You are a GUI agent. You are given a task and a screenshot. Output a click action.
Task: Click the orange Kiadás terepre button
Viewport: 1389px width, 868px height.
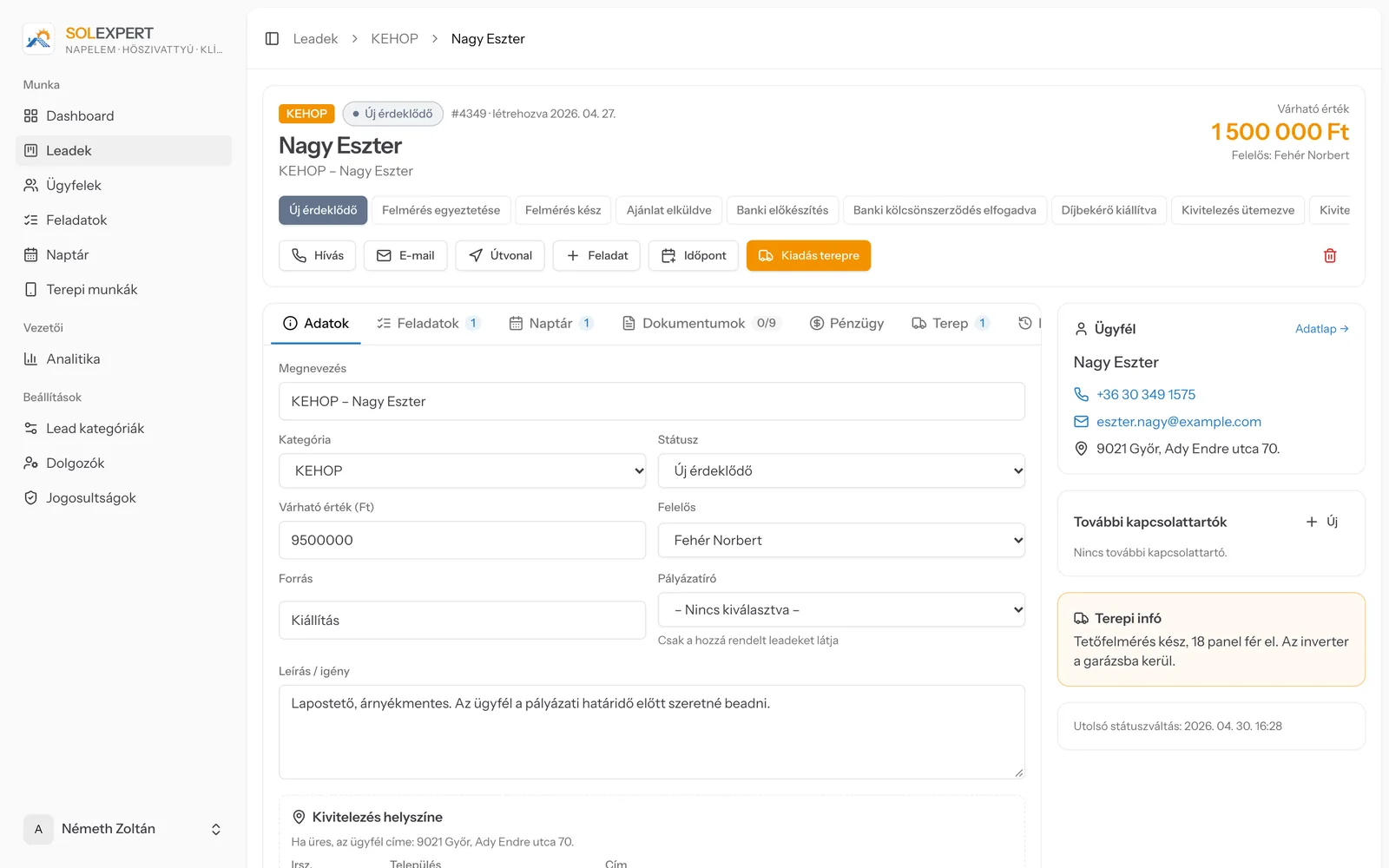click(x=808, y=256)
